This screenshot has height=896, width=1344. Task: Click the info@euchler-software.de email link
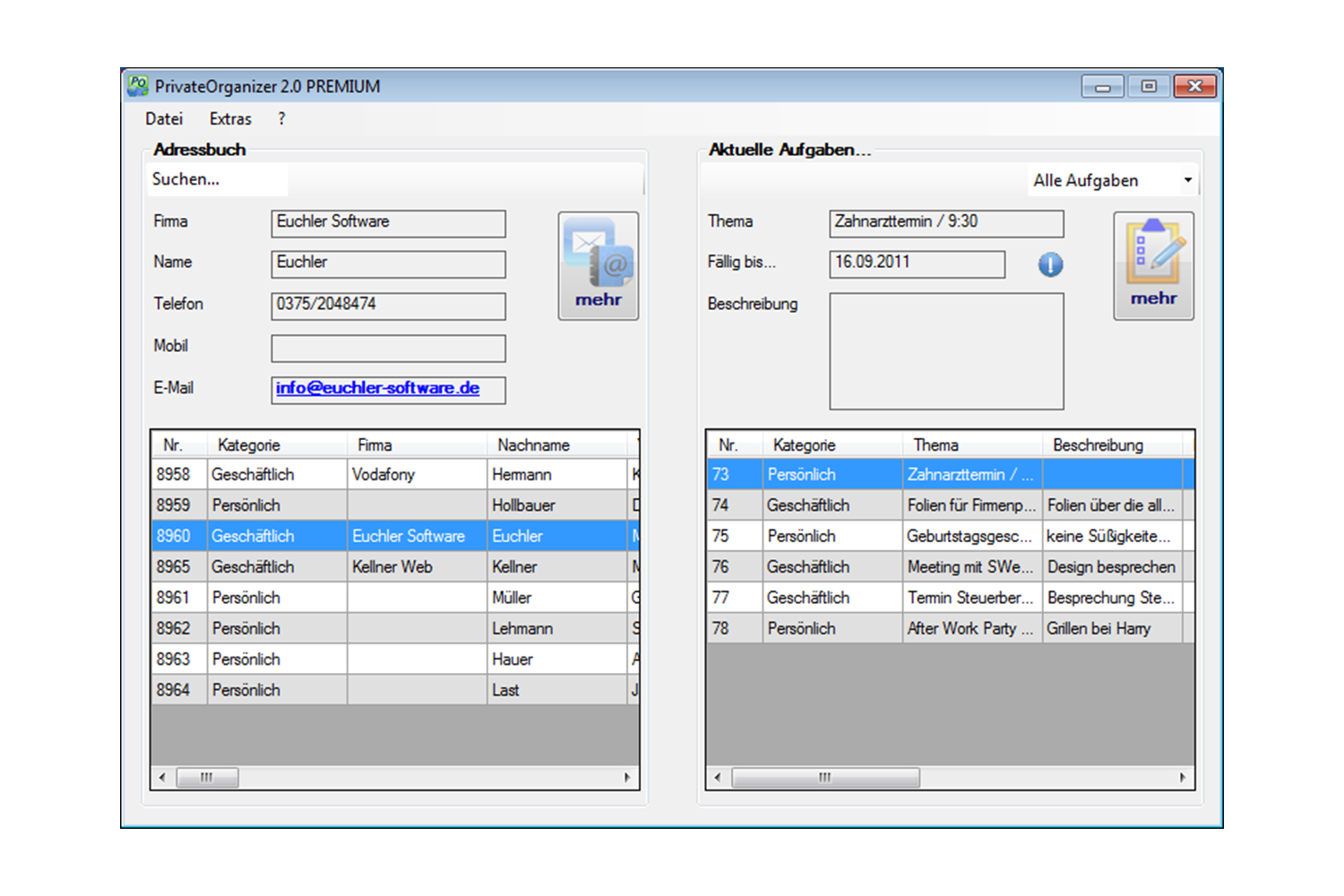(x=377, y=388)
